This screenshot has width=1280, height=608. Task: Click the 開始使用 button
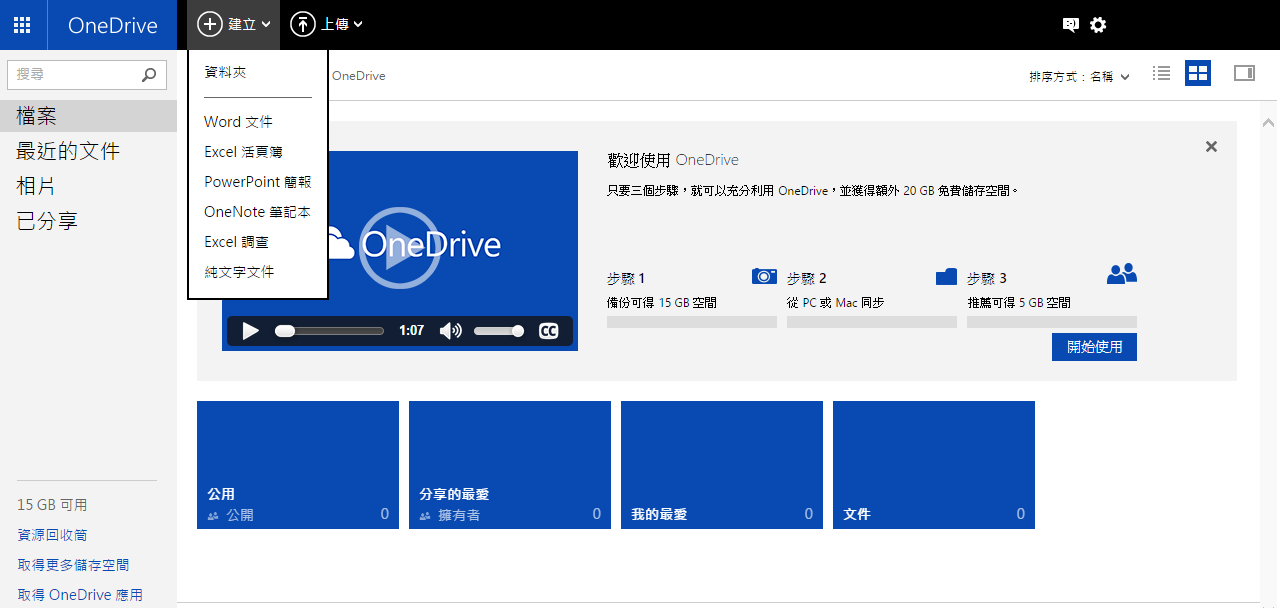pos(1094,347)
